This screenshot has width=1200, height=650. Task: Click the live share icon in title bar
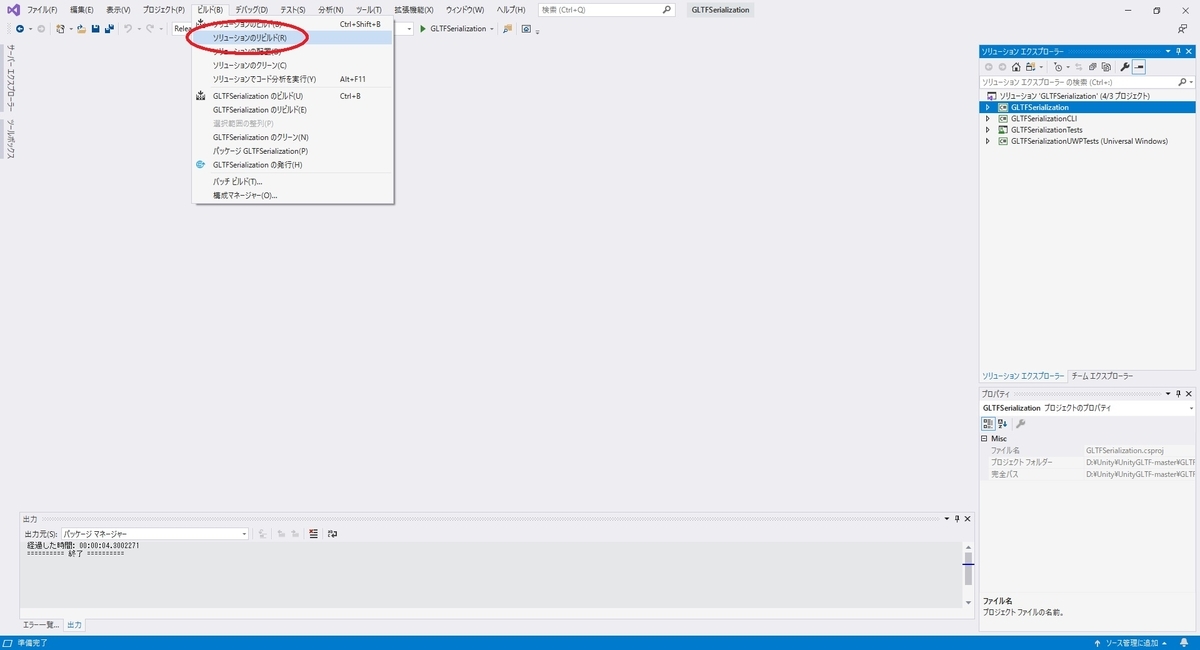coord(1182,28)
